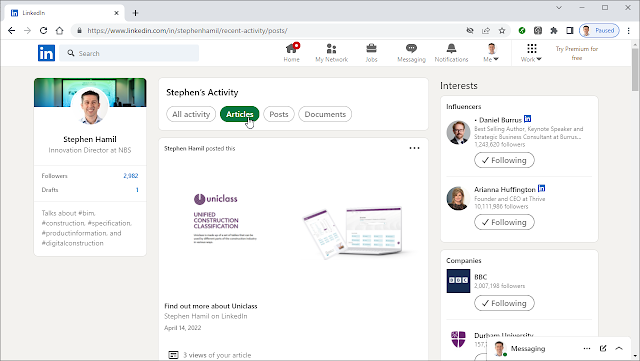Expand the Messaging panel chevron
640x361 pixels.
coord(619,348)
